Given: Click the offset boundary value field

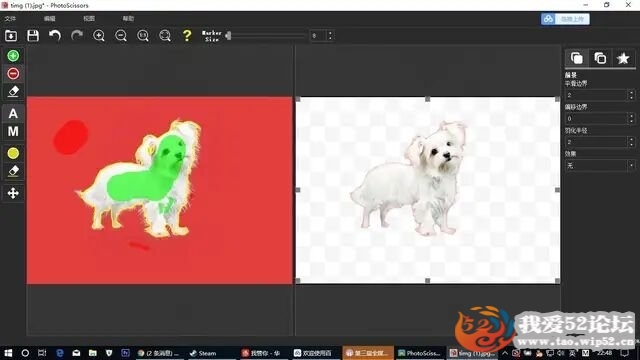Looking at the screenshot, I should 596,119.
